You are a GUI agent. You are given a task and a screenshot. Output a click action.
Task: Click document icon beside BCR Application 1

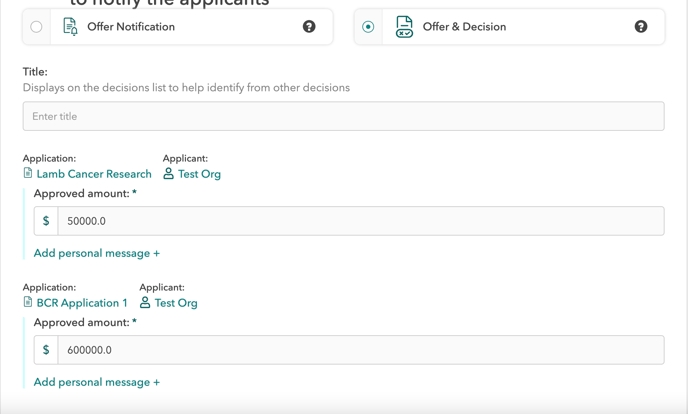[x=28, y=303]
